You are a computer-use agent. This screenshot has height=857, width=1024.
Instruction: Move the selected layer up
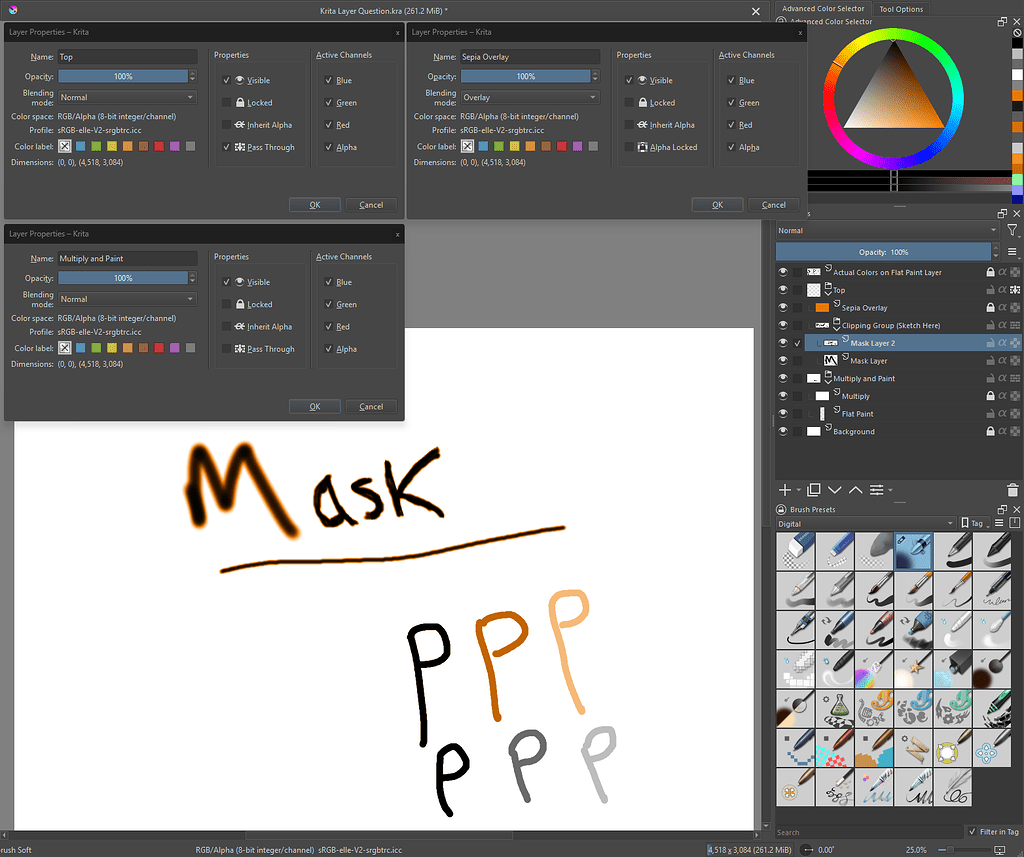click(x=857, y=490)
